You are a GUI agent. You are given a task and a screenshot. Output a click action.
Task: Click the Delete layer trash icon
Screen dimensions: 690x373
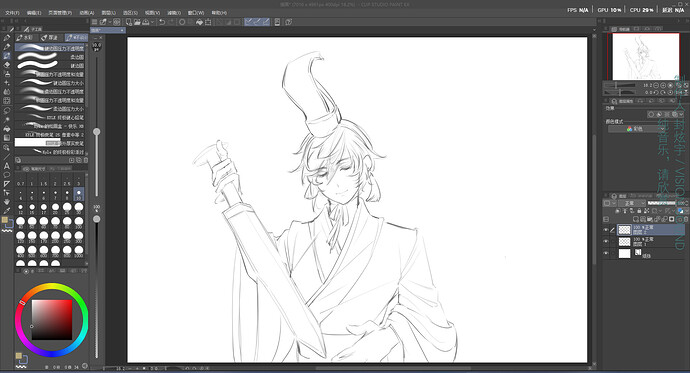[686, 219]
